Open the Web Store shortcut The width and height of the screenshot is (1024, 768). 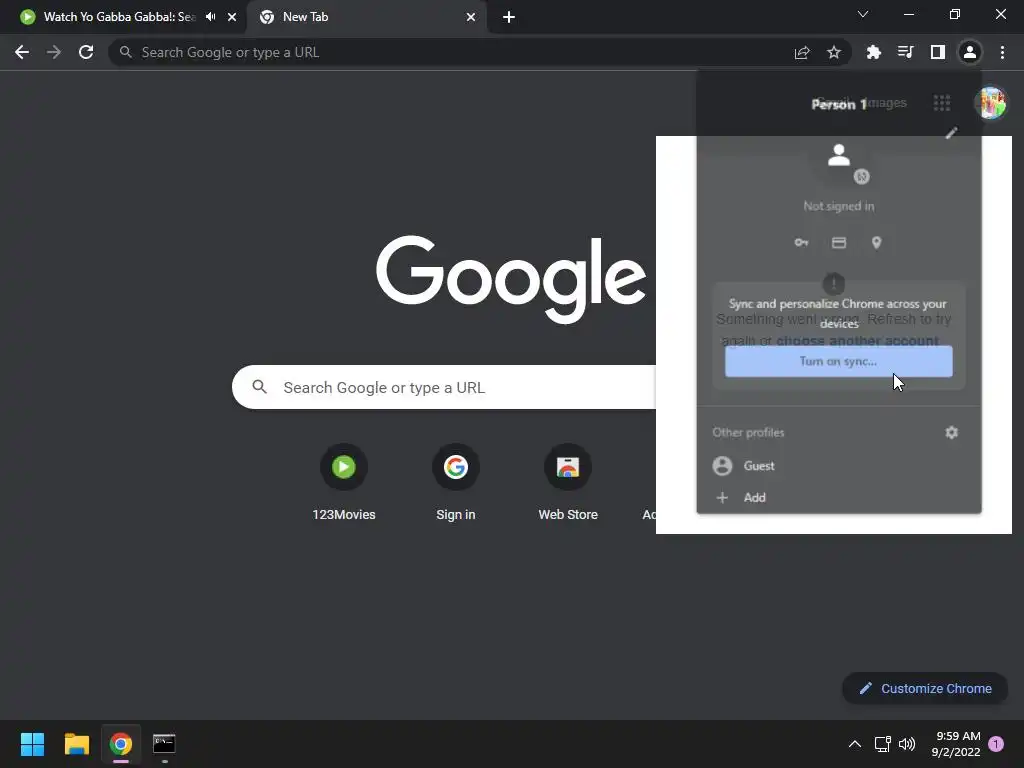[568, 482]
